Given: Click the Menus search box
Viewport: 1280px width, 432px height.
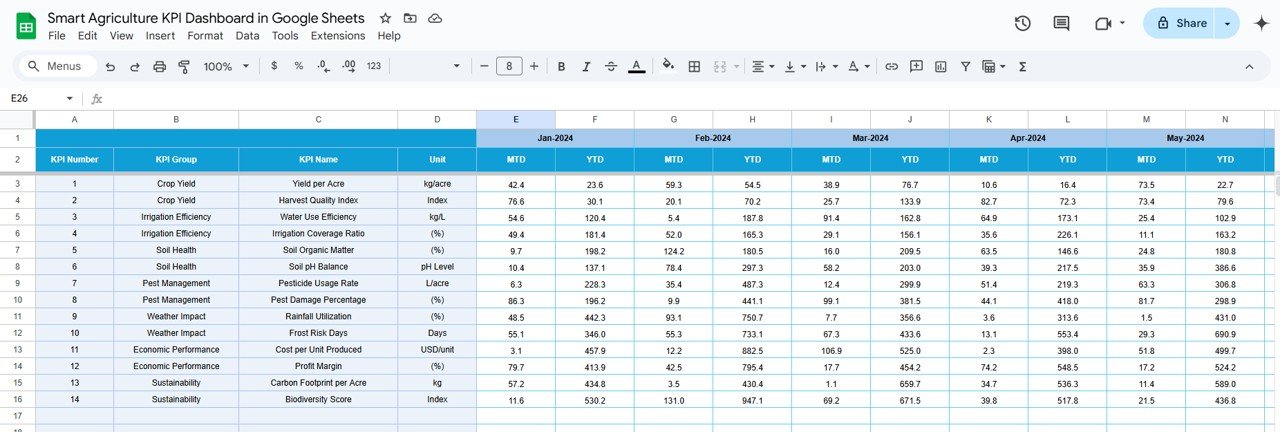Looking at the screenshot, I should click(x=57, y=66).
